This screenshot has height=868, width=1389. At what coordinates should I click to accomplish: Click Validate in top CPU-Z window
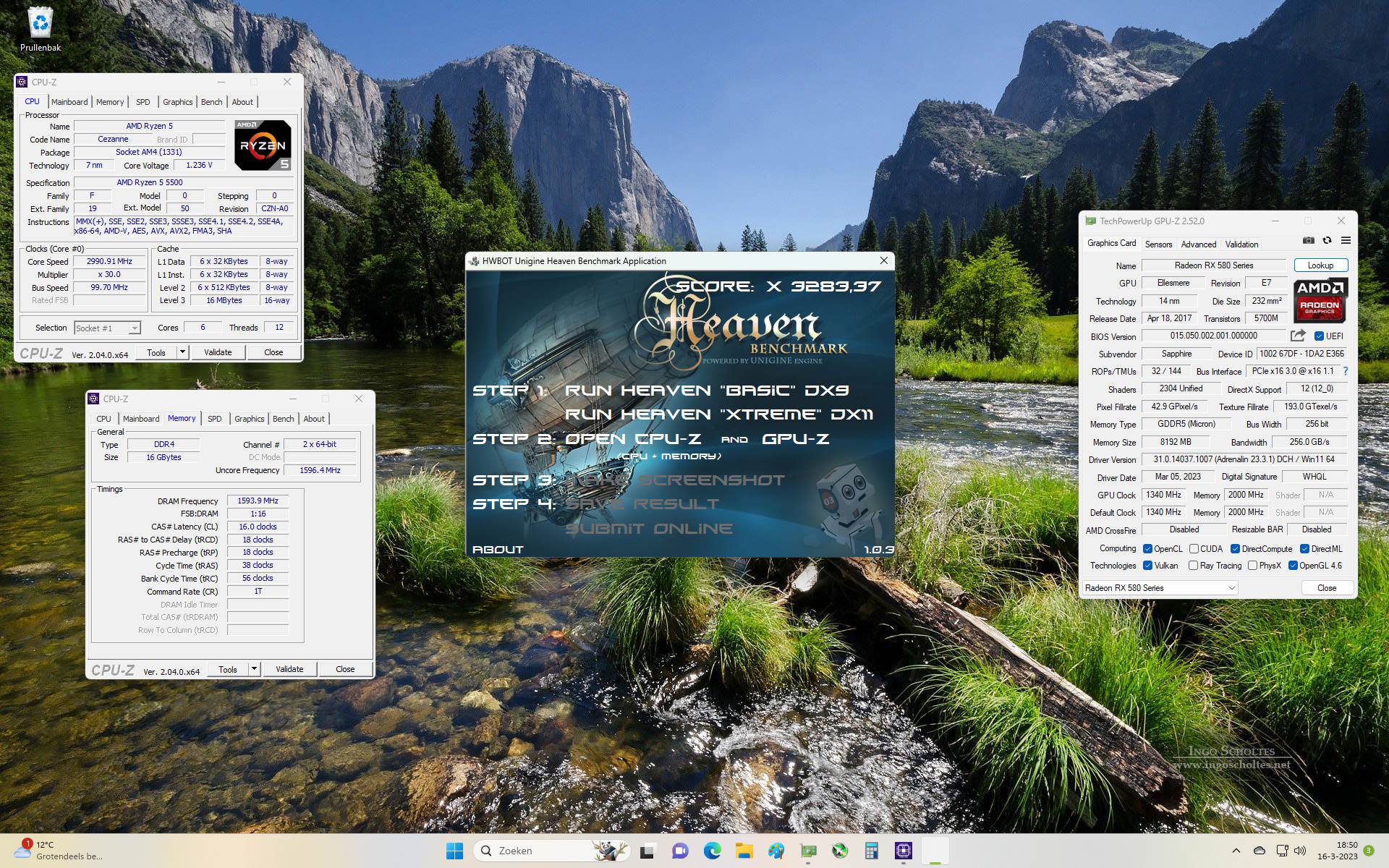click(218, 352)
